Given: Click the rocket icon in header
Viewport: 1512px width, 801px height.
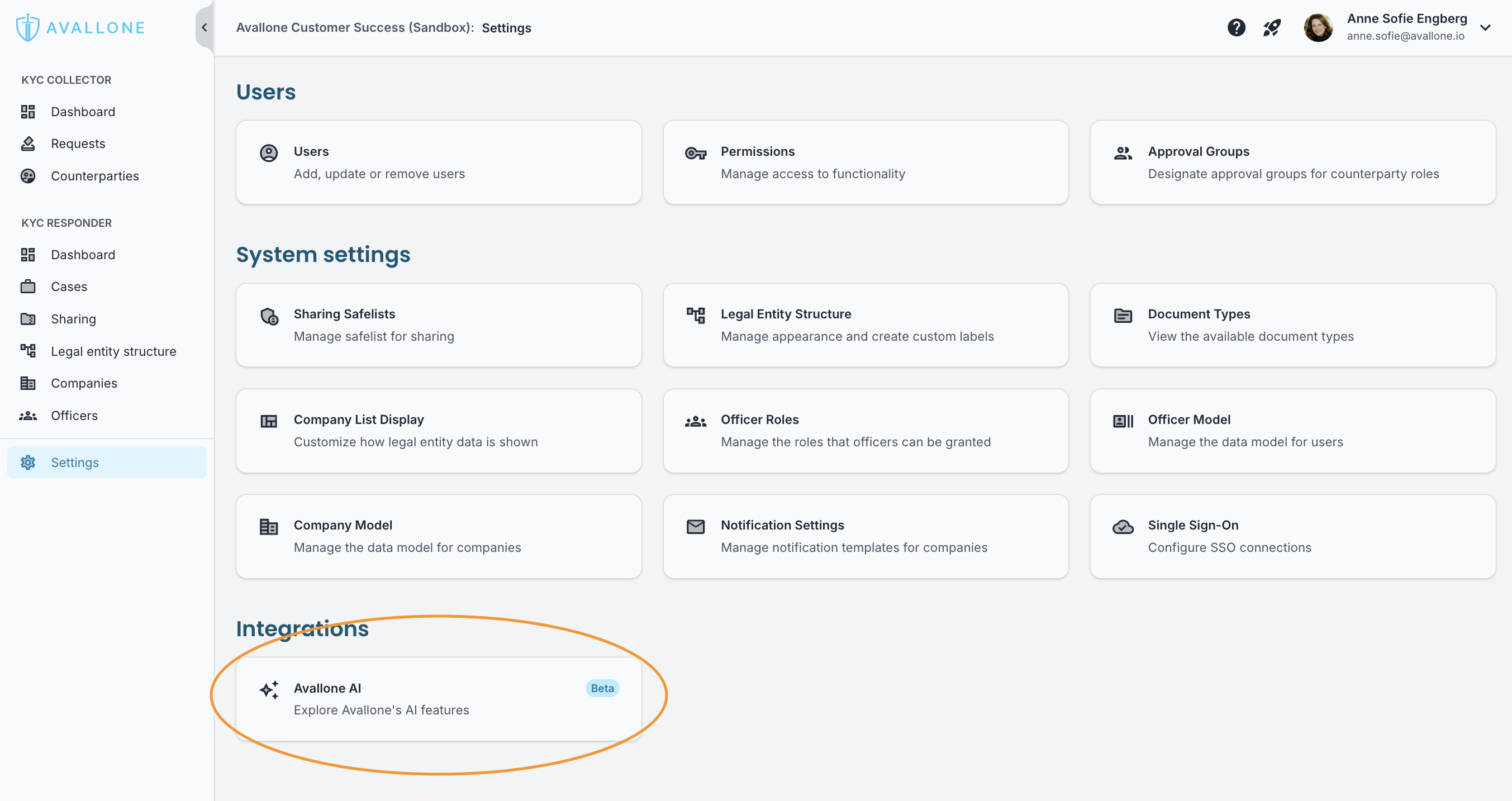Looking at the screenshot, I should [x=1272, y=27].
